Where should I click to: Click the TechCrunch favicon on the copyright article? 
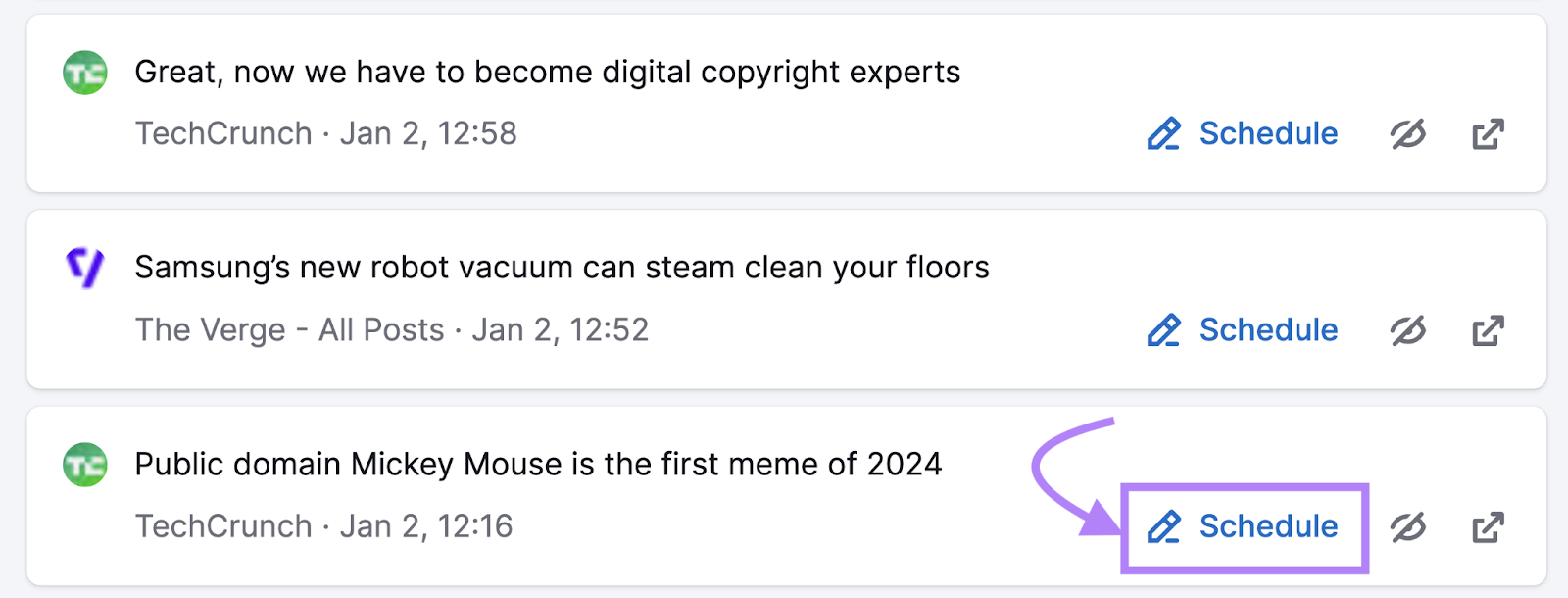(x=86, y=71)
